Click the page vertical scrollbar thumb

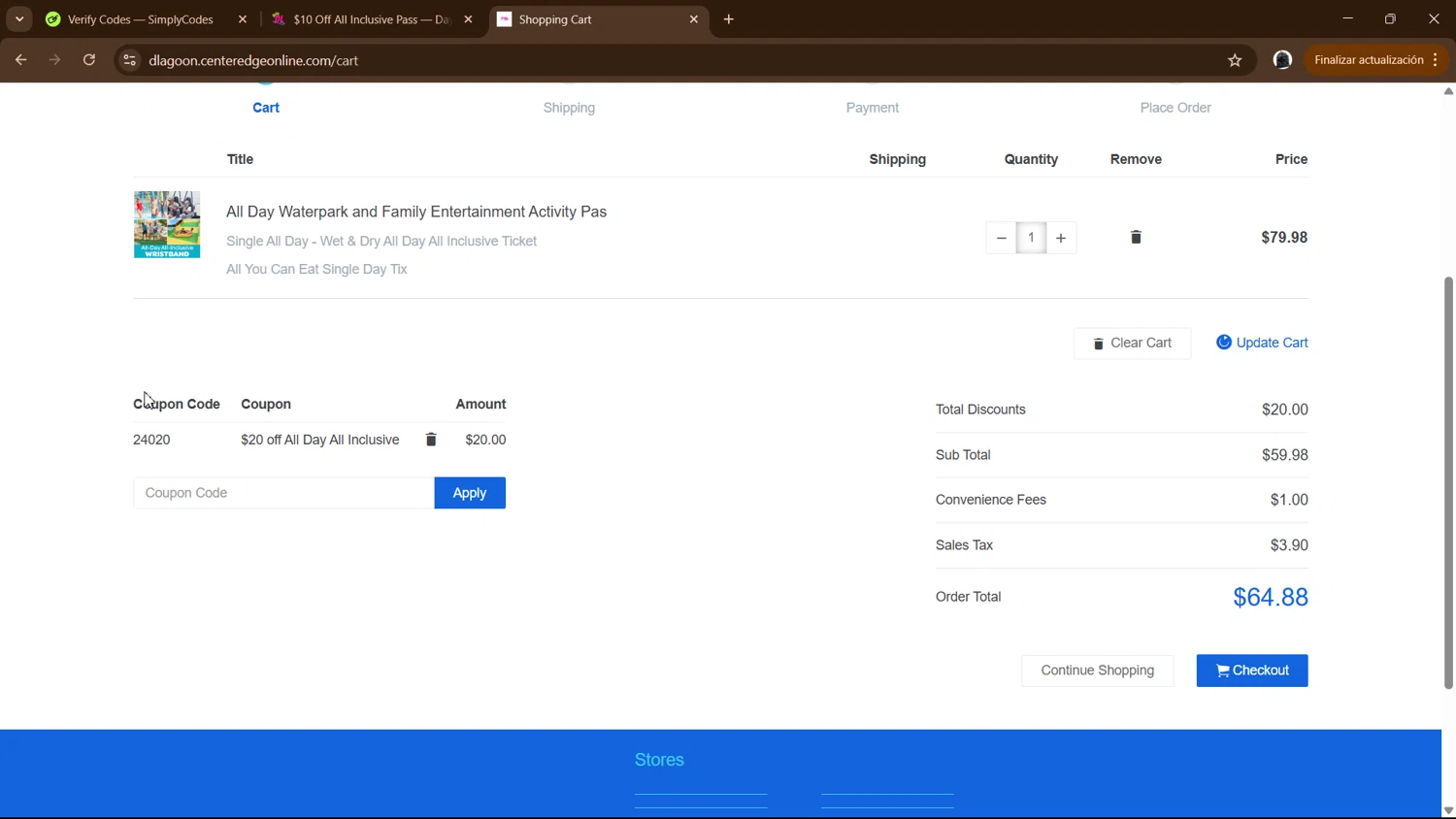[1448, 483]
